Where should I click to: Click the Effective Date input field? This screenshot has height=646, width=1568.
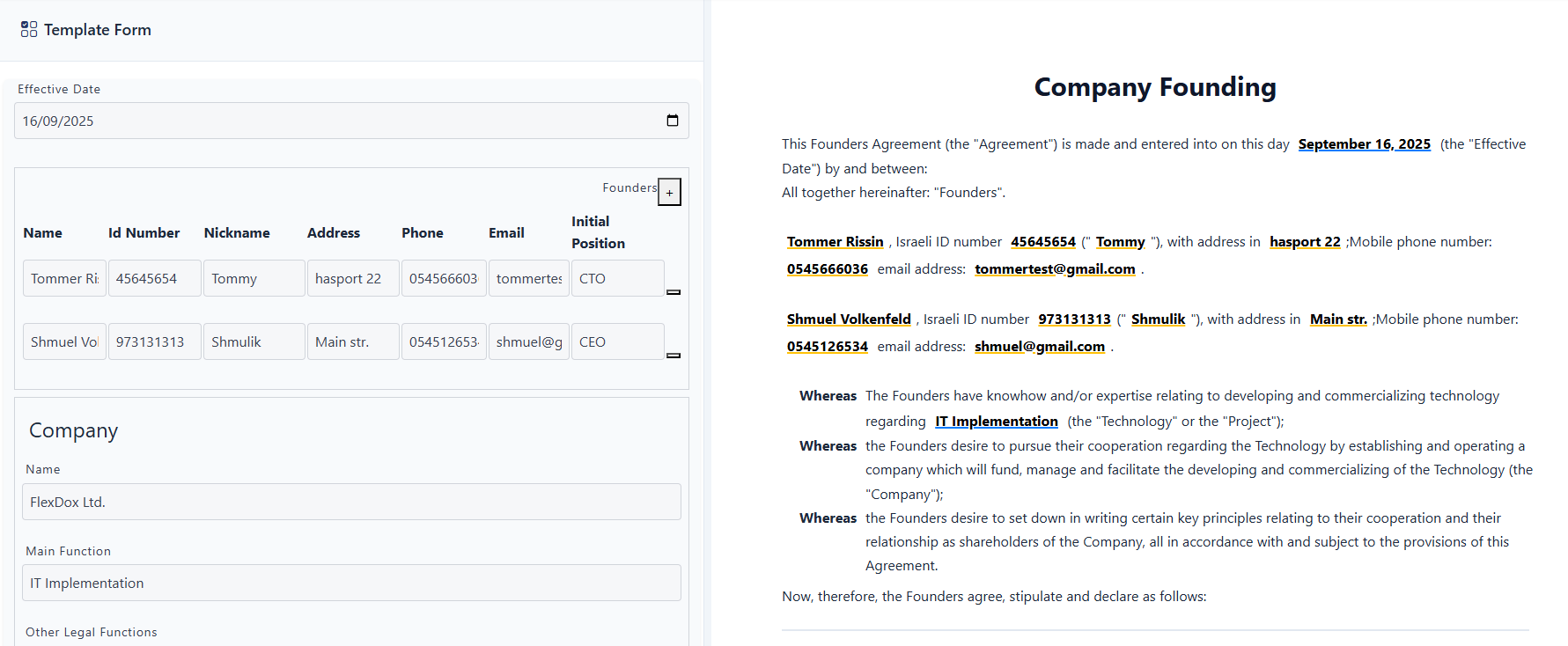point(335,121)
